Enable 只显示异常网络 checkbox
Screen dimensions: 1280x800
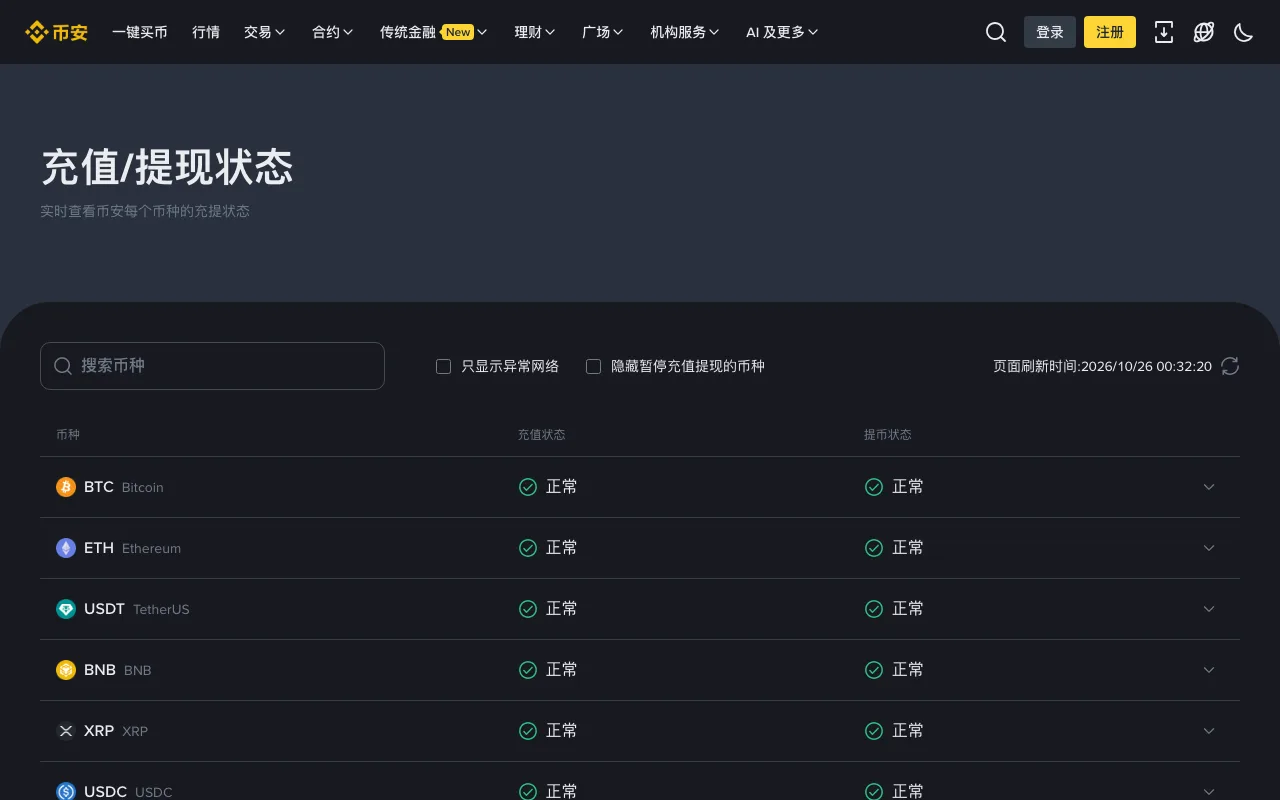coord(444,366)
